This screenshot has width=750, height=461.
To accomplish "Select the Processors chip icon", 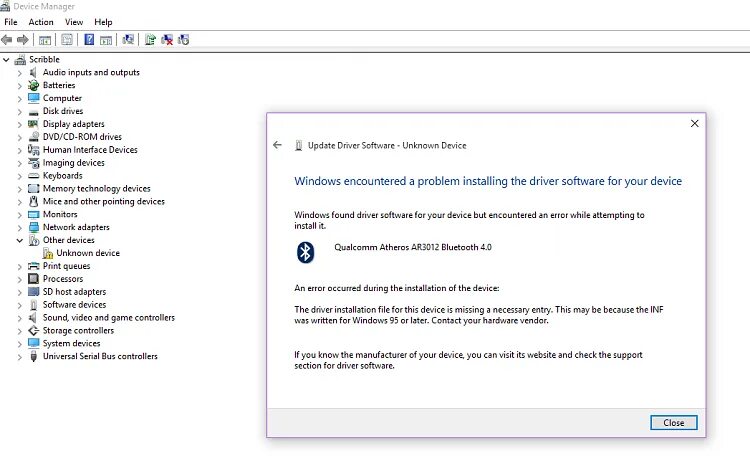I will click(x=33, y=279).
